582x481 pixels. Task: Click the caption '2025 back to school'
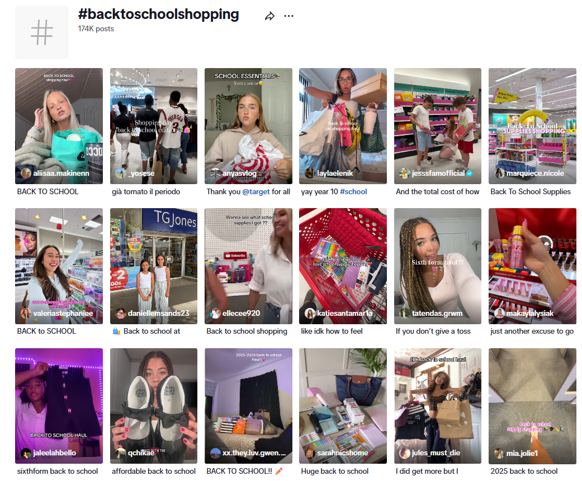coord(524,471)
